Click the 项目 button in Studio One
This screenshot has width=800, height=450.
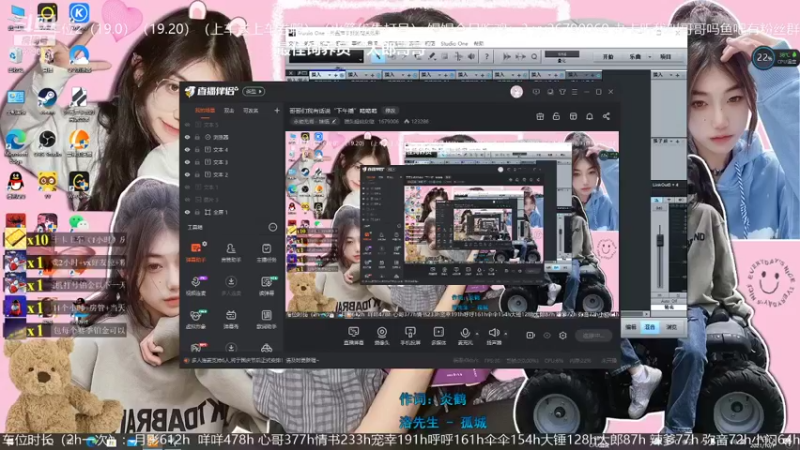(x=666, y=57)
